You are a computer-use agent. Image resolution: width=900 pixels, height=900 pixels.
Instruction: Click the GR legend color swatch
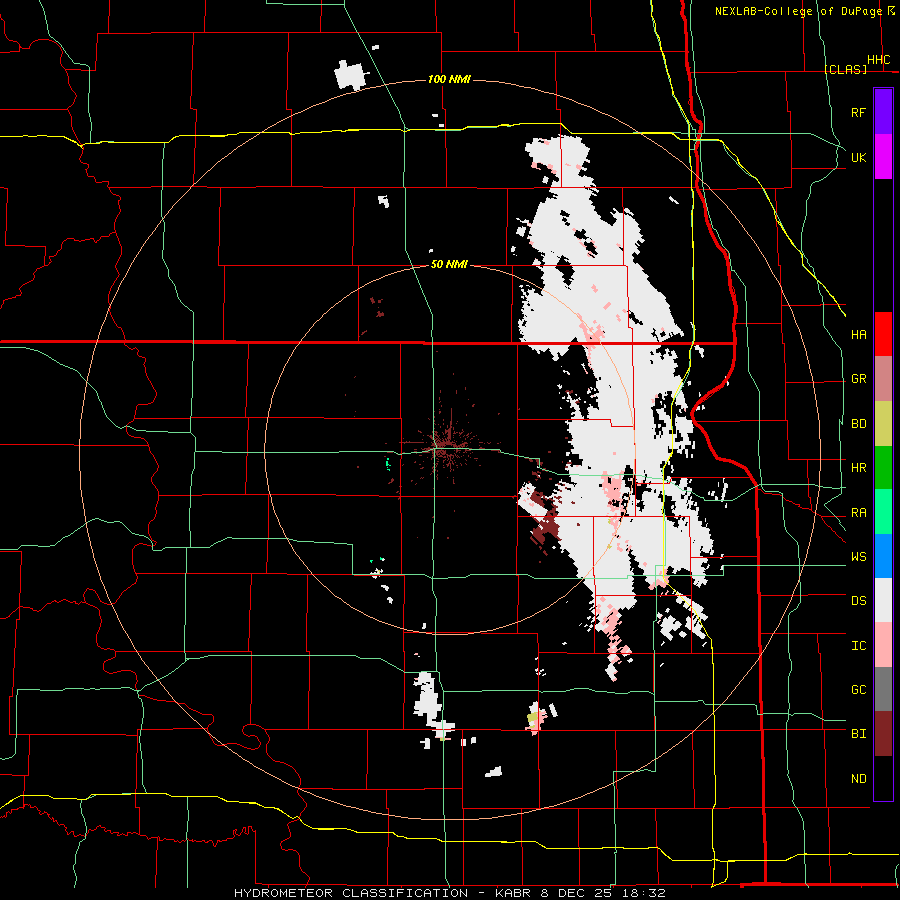(x=883, y=378)
